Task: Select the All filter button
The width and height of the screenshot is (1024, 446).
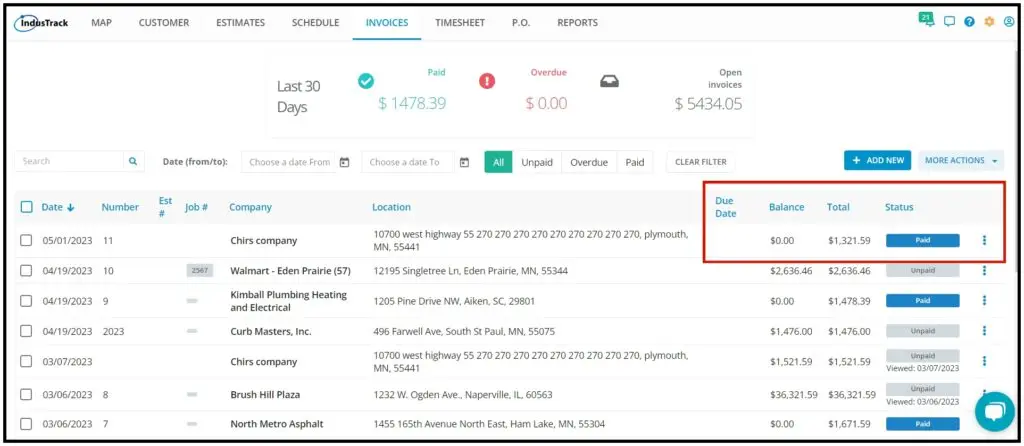Action: [498, 163]
